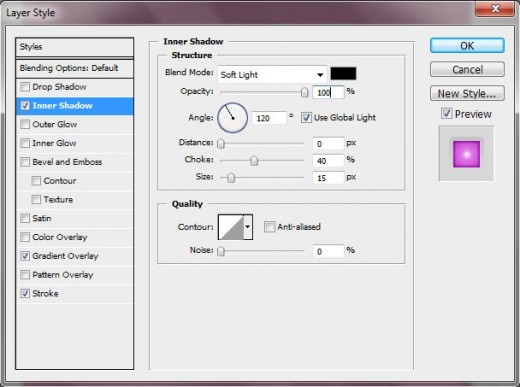Screen dimensions: 520x387
Task: Click the Opacity slider handle
Action: click(x=304, y=92)
